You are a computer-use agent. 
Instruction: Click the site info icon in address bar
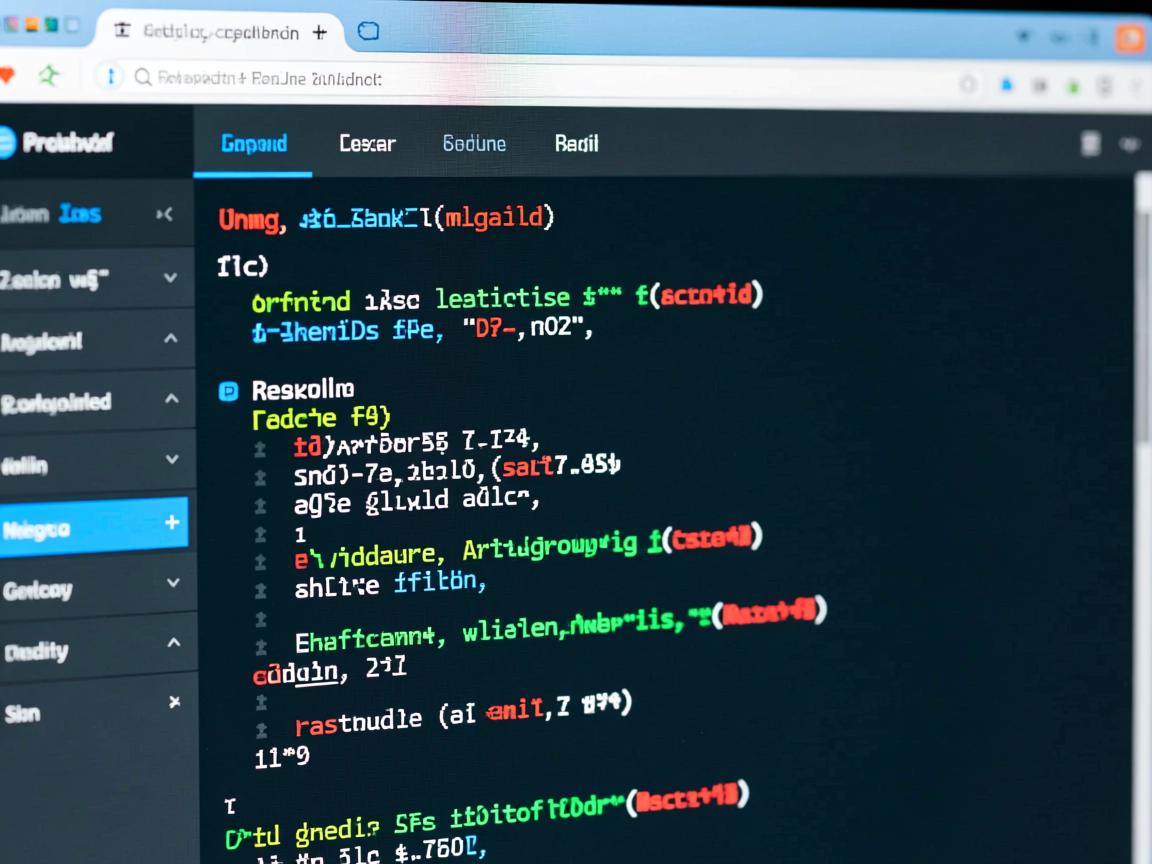(109, 77)
